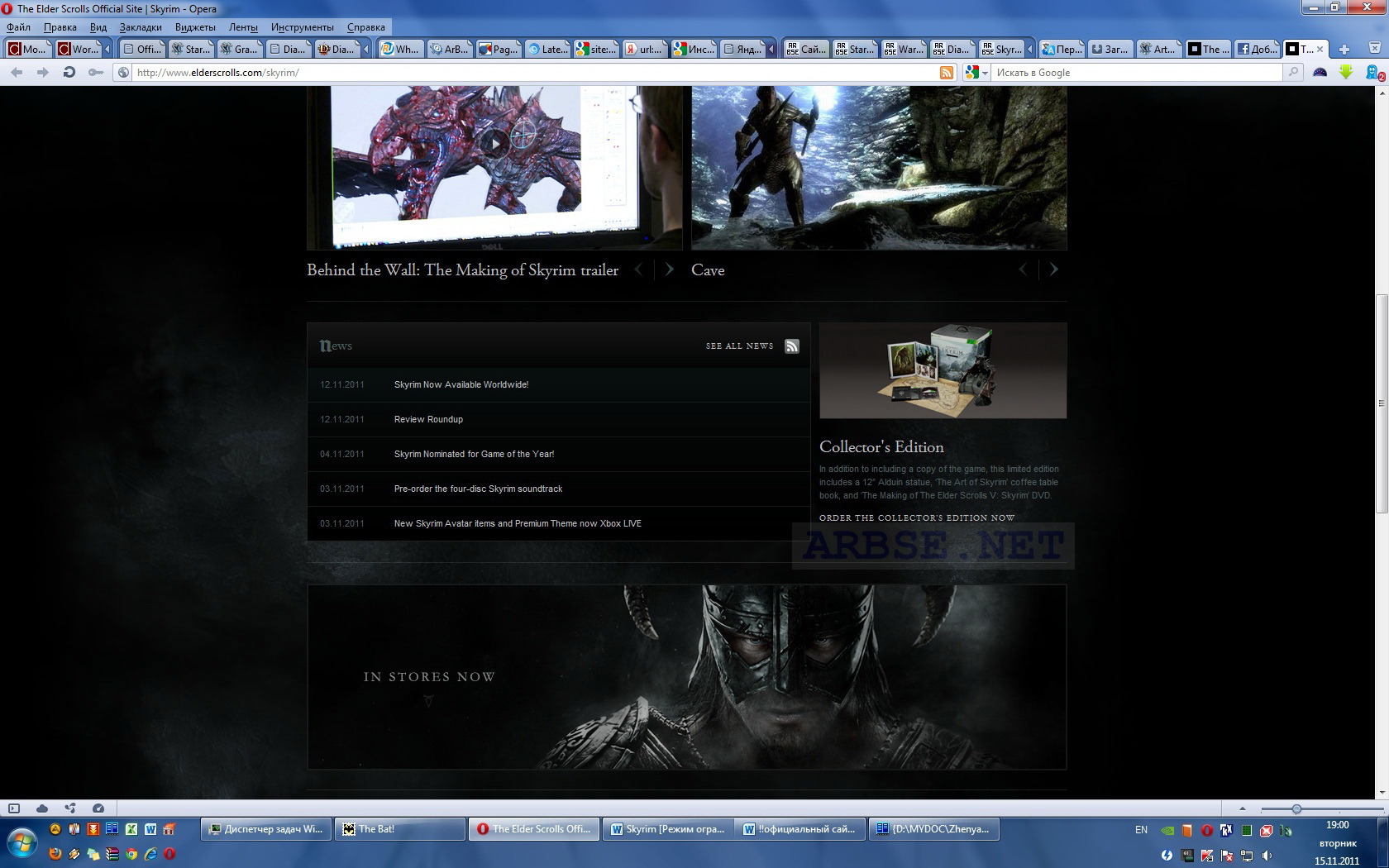This screenshot has height=868, width=1389.
Task: Click the EN language indicator
Action: click(x=1142, y=829)
